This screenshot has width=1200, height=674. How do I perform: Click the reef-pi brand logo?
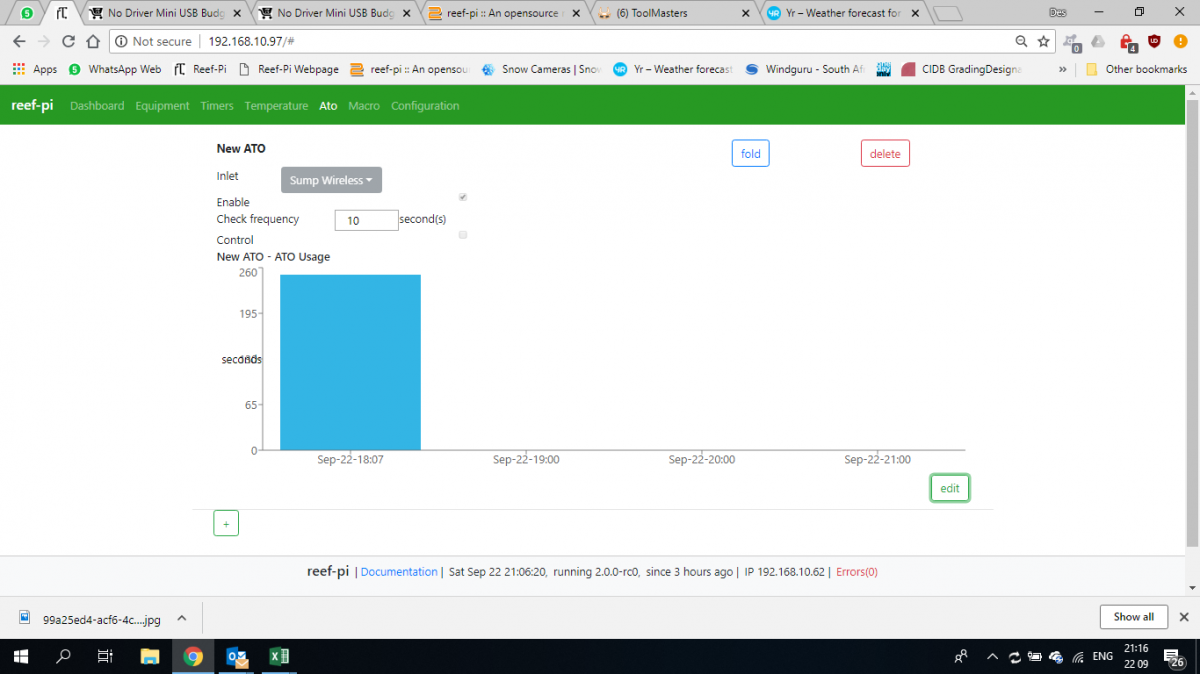(x=32, y=106)
